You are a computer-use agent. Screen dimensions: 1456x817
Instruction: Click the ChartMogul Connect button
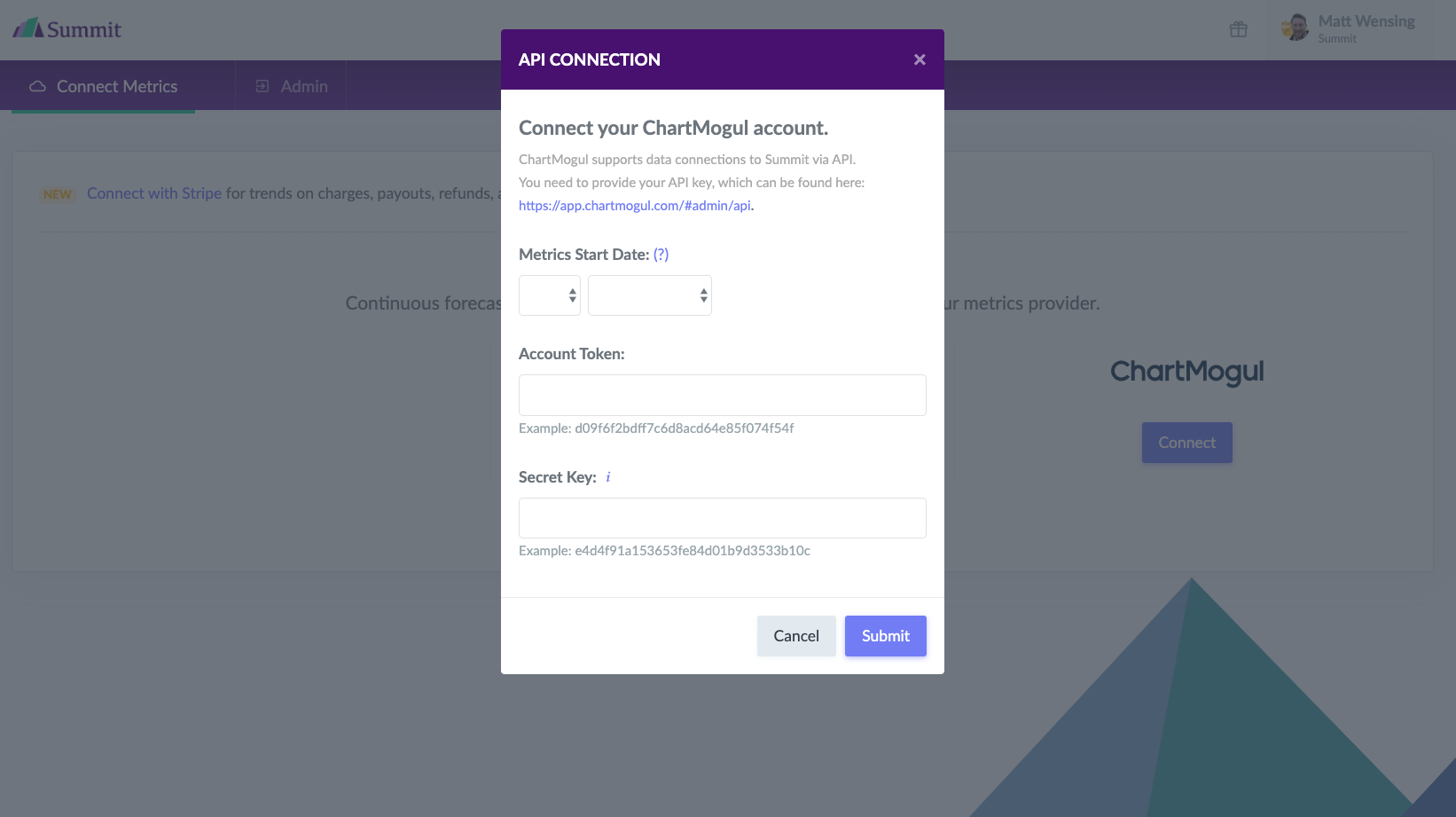(x=1187, y=443)
